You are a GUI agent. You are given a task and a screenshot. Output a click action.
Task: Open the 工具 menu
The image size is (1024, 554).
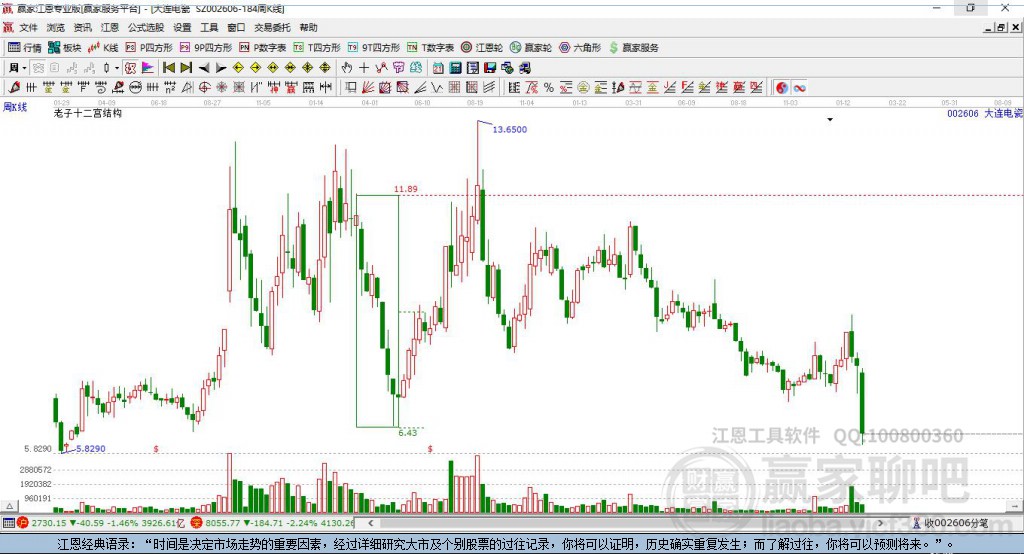[209, 27]
